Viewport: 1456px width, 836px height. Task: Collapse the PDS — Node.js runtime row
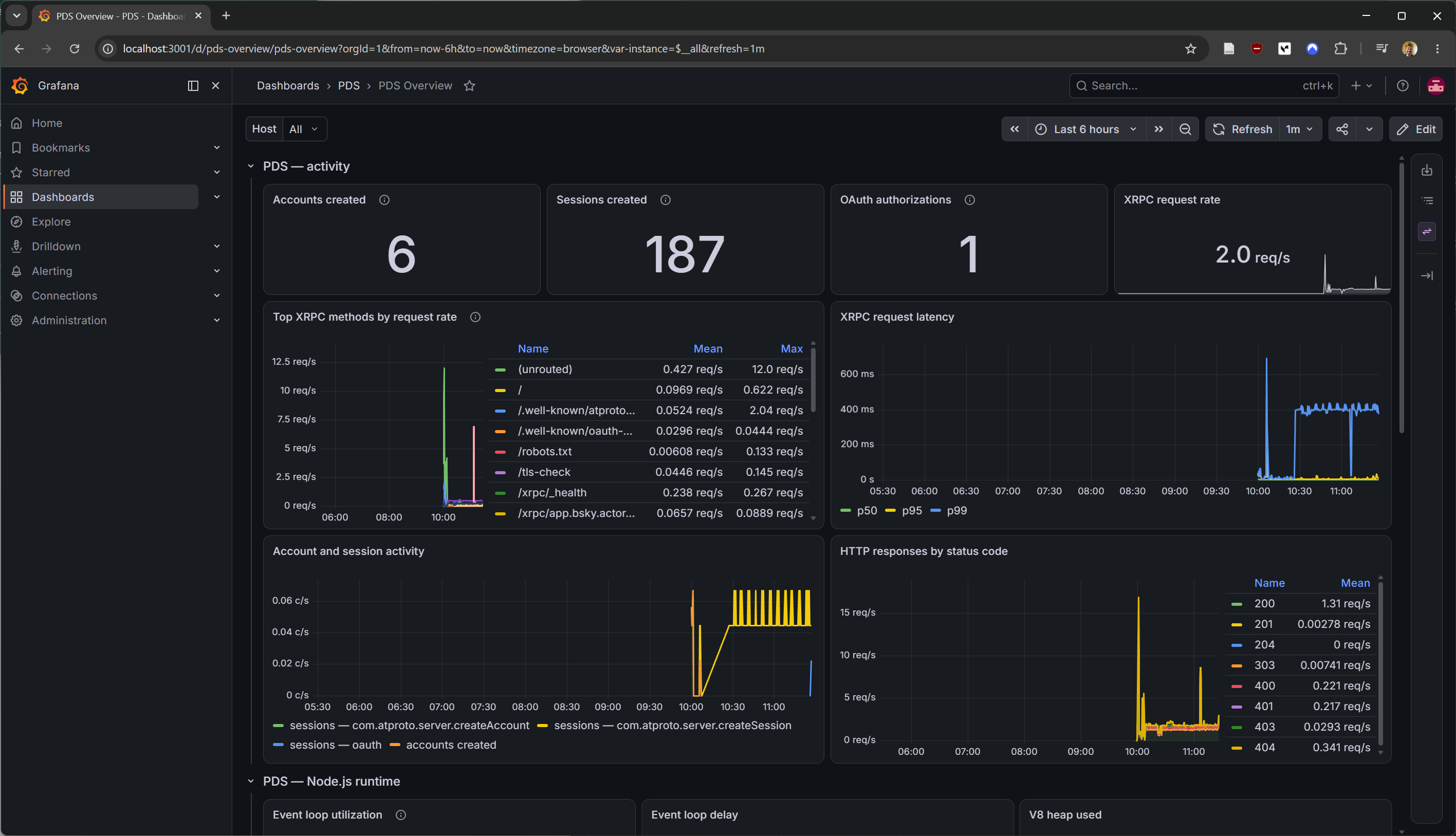click(x=251, y=781)
